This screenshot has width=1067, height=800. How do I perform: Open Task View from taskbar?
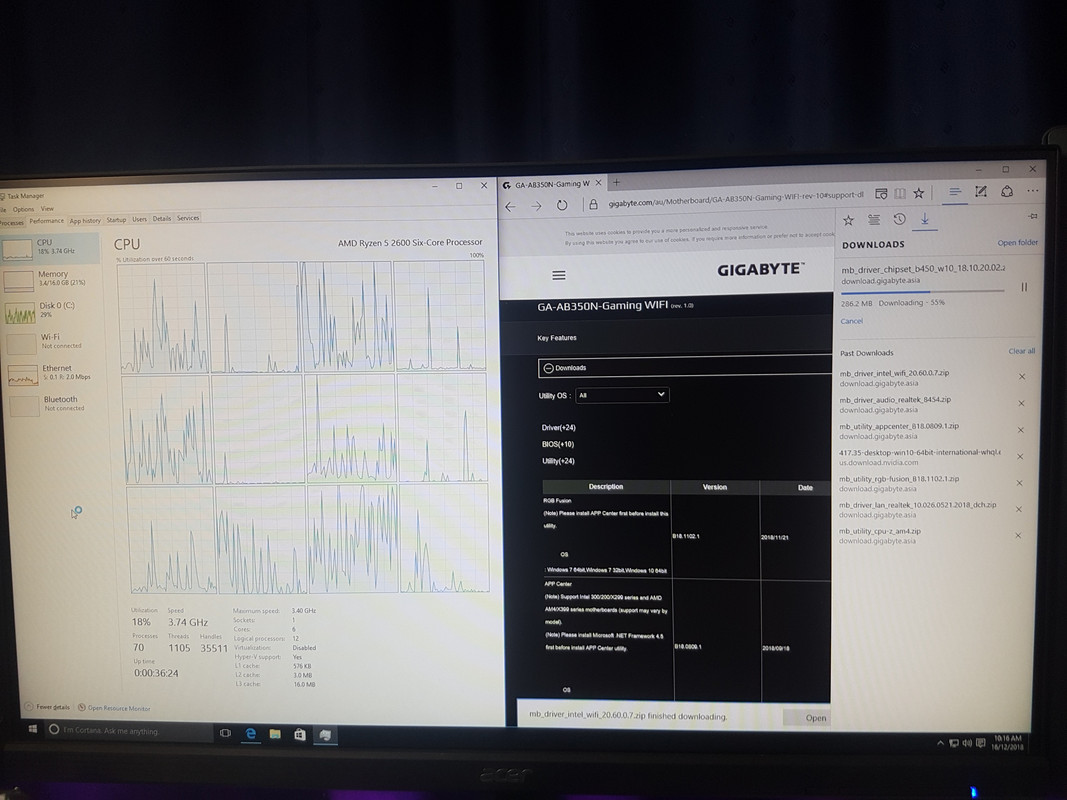(x=225, y=733)
